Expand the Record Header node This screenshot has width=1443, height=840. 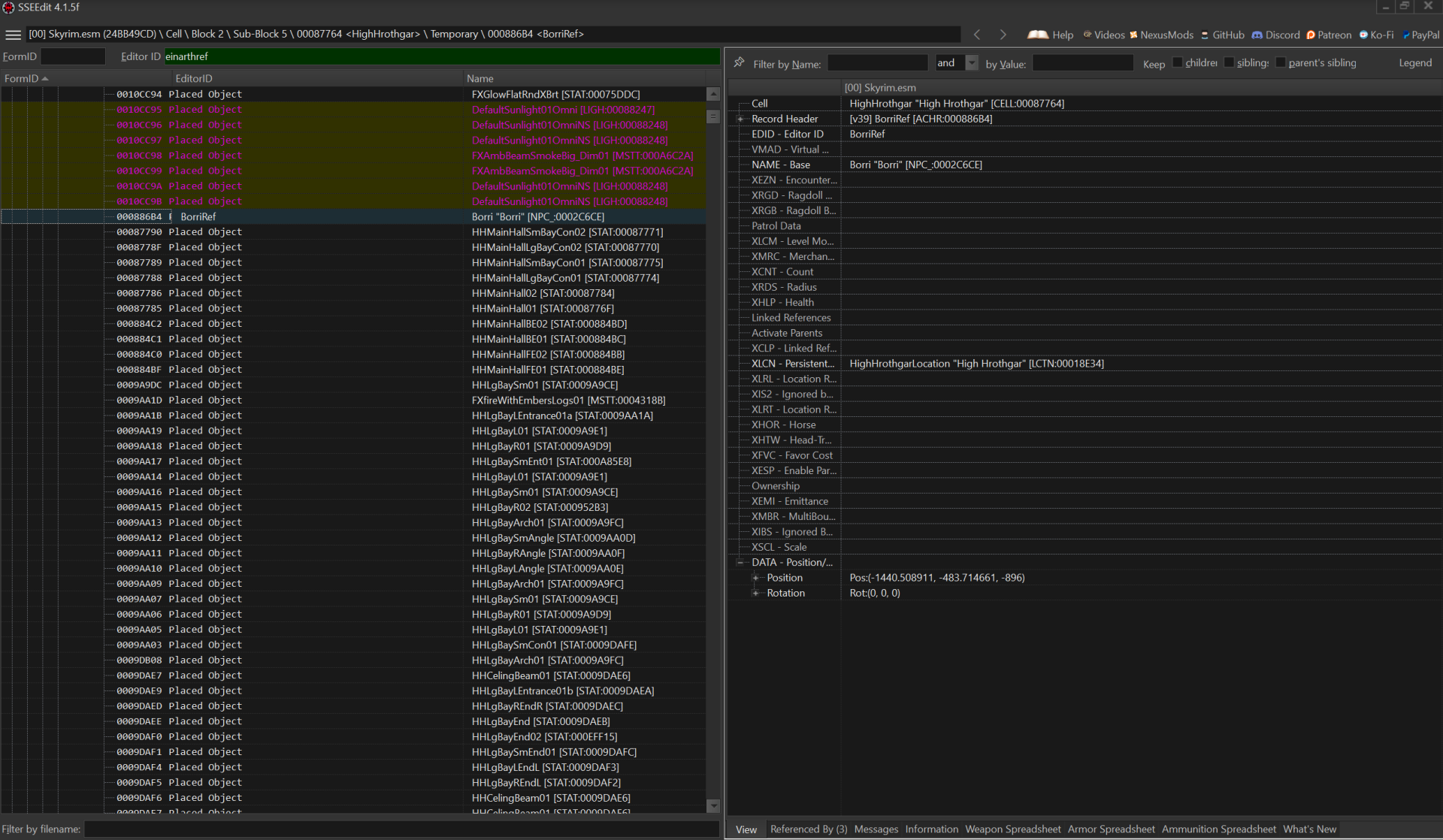coord(740,119)
